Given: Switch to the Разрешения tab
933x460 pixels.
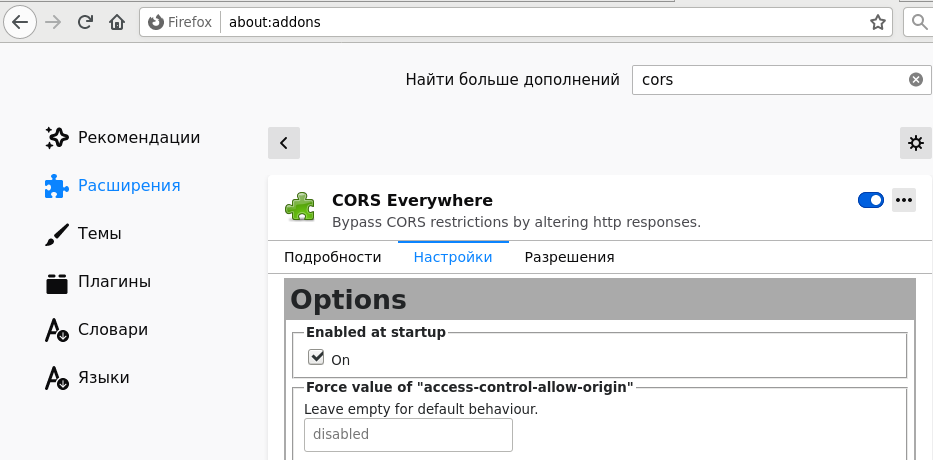Looking at the screenshot, I should (x=569, y=257).
